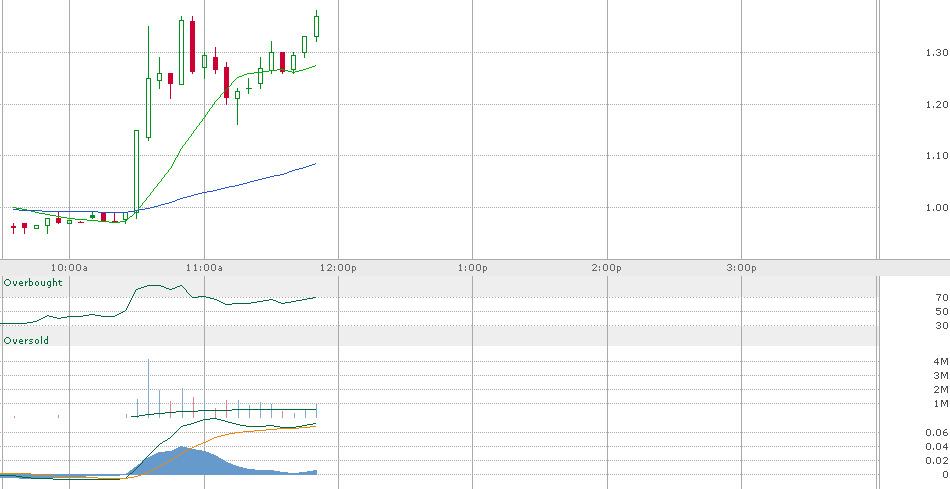Screen dimensions: 950x489
Task: Click the 1.30 price axis label
Action: pyautogui.click(x=937, y=53)
